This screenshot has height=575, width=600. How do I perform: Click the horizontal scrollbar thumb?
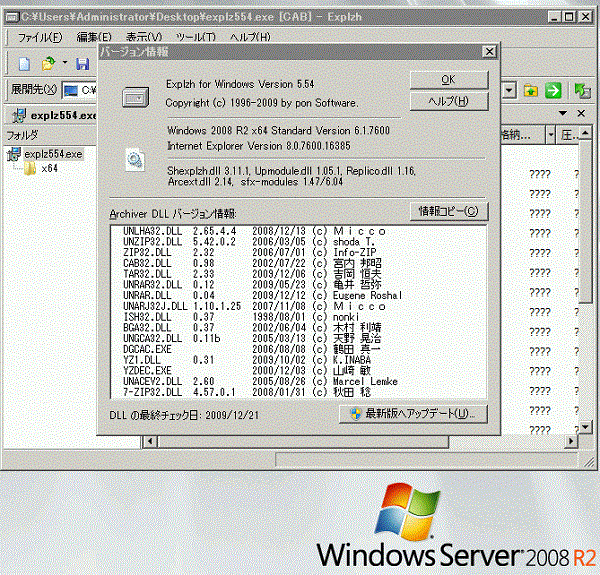coord(303,441)
